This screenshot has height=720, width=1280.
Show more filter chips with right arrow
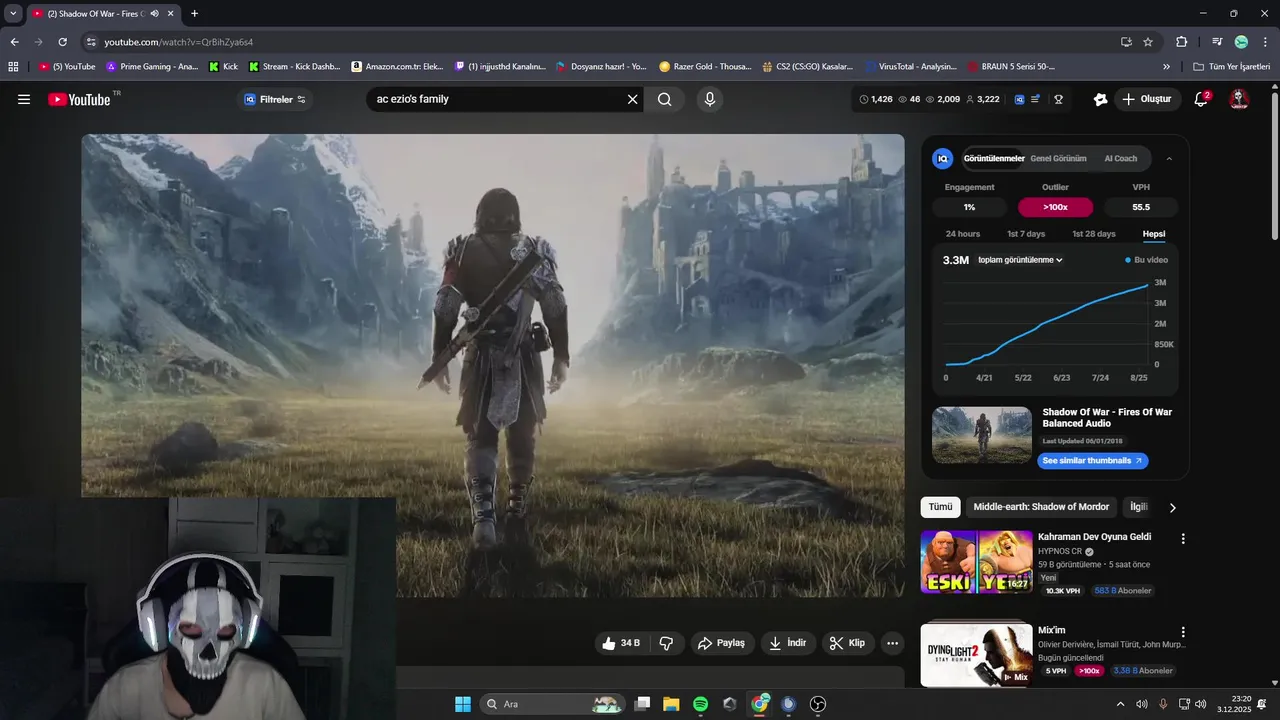(1173, 508)
